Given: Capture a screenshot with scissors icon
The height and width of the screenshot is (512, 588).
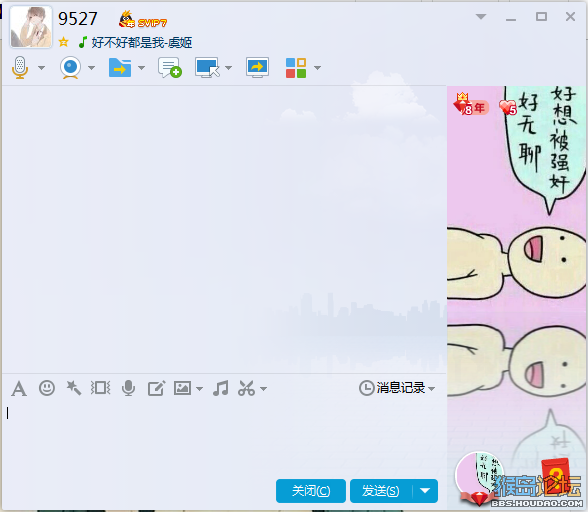Looking at the screenshot, I should point(246,388).
